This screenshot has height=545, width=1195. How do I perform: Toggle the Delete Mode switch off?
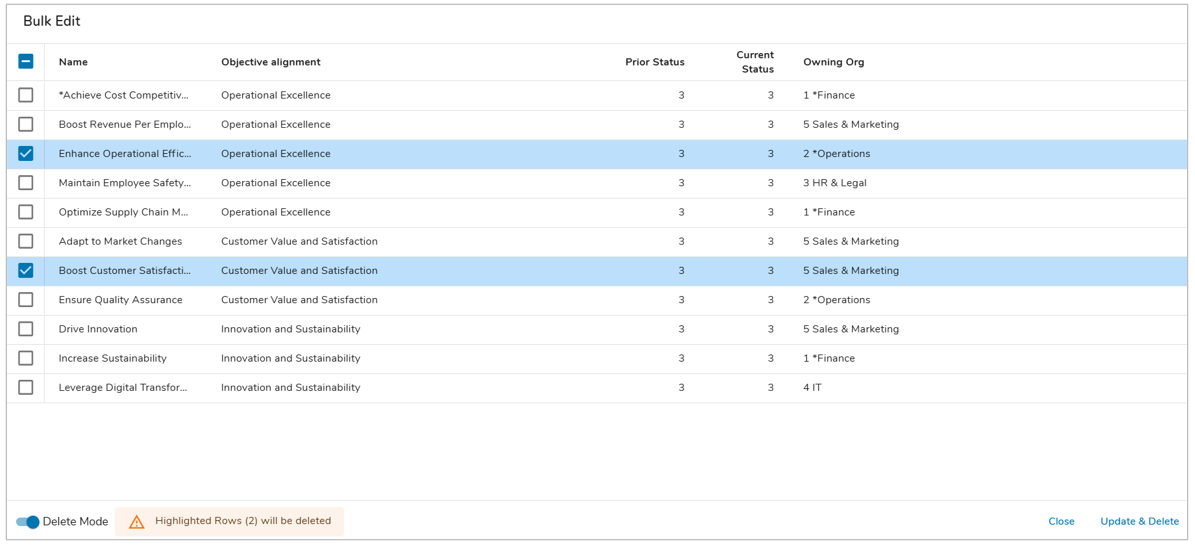pyautogui.click(x=28, y=522)
